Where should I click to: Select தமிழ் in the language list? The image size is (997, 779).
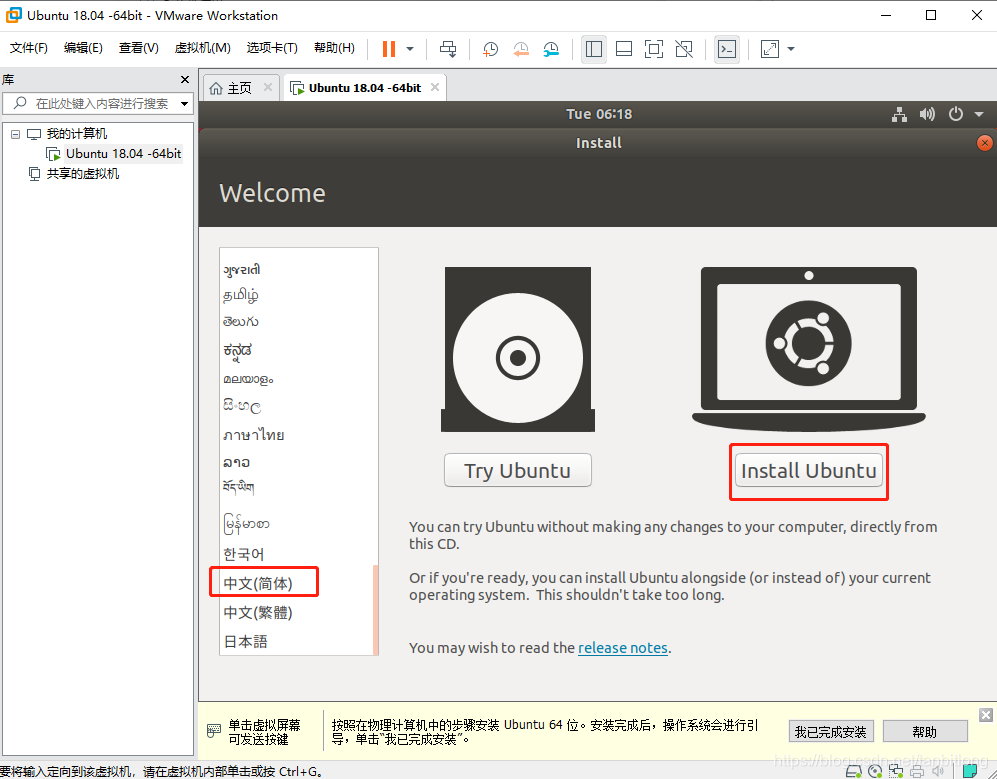(x=240, y=296)
